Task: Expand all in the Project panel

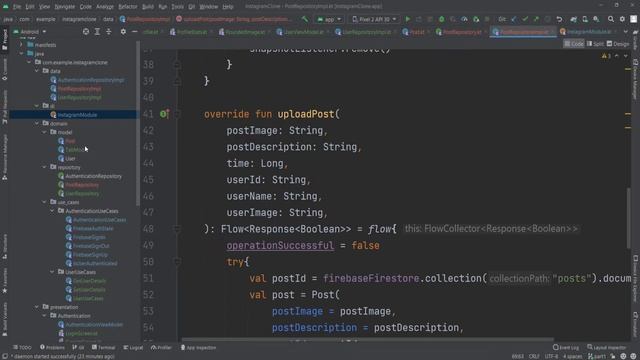Action: tap(97, 32)
